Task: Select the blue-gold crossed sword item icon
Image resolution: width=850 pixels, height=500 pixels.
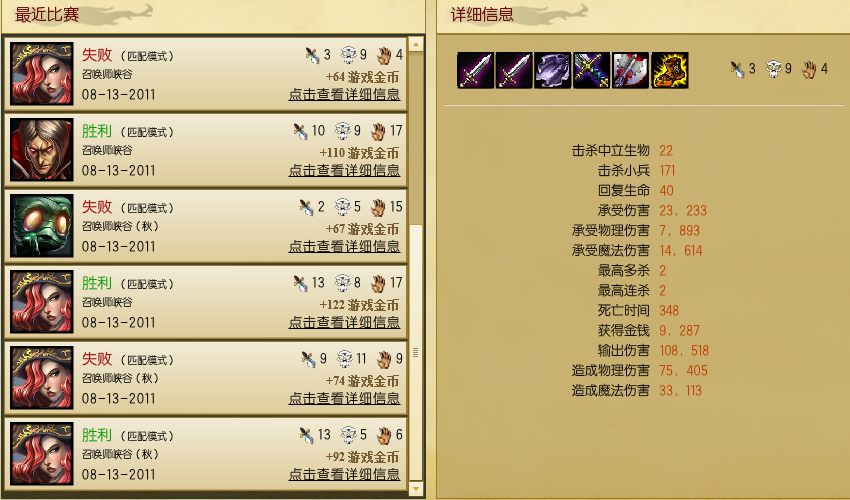Action: click(x=591, y=70)
